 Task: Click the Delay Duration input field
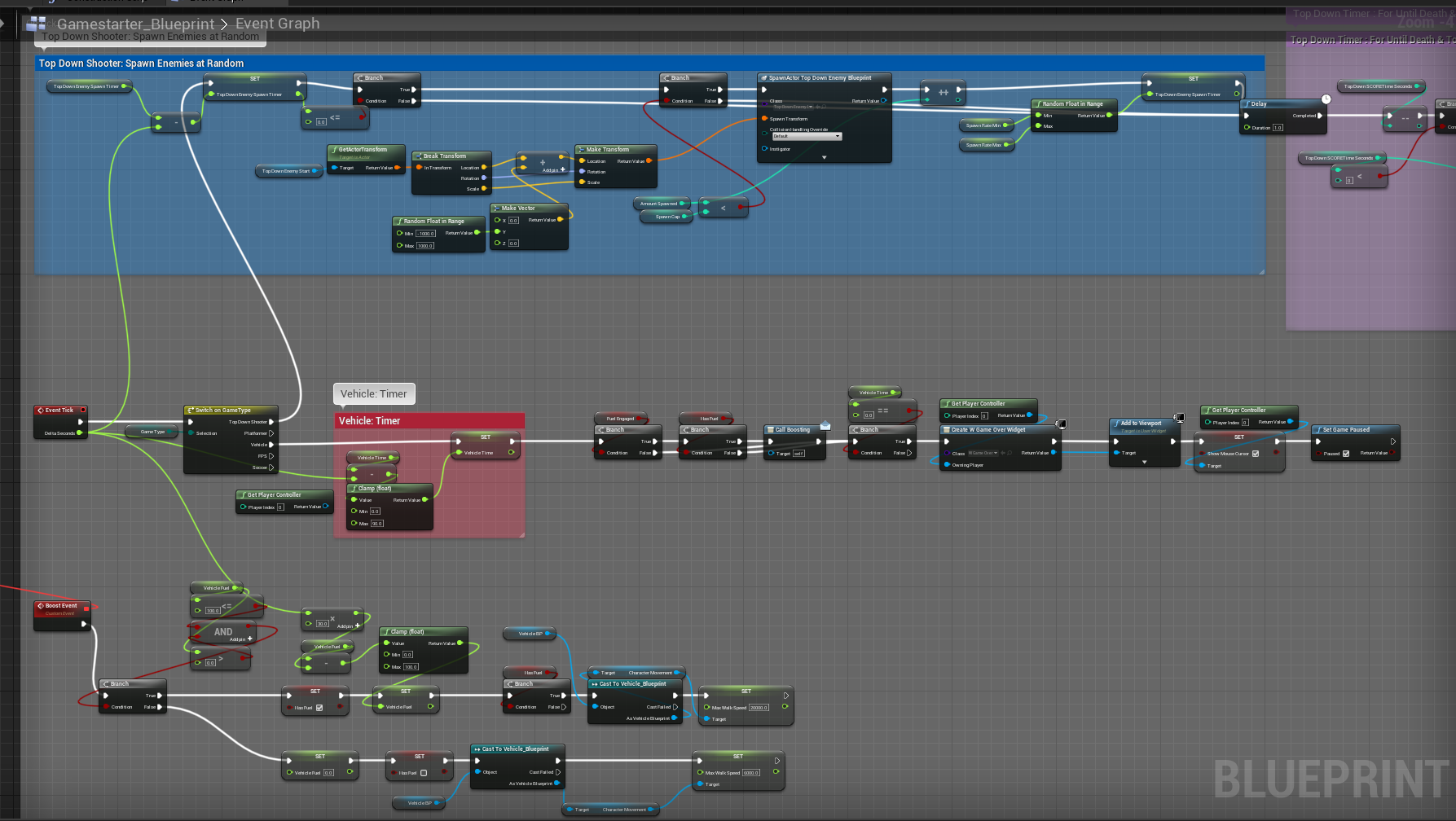point(1278,128)
